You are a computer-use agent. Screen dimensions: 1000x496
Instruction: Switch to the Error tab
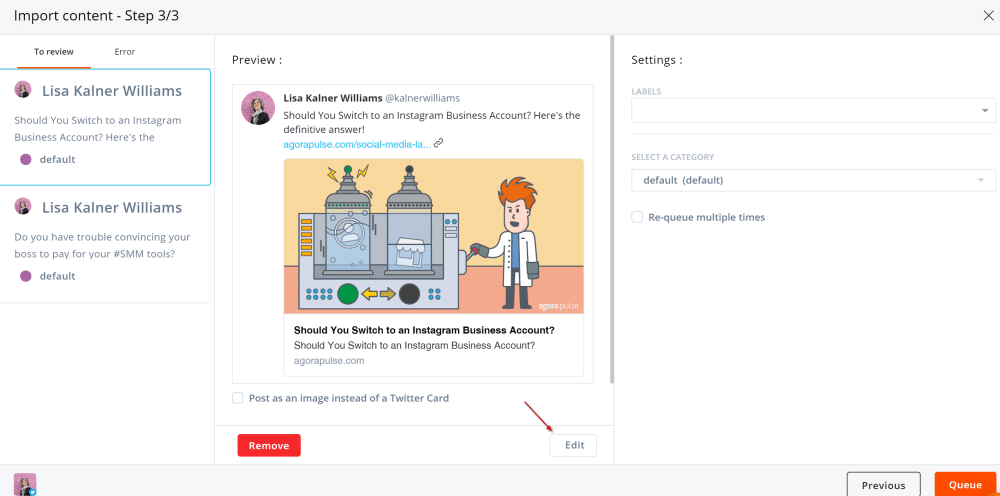tap(124, 52)
